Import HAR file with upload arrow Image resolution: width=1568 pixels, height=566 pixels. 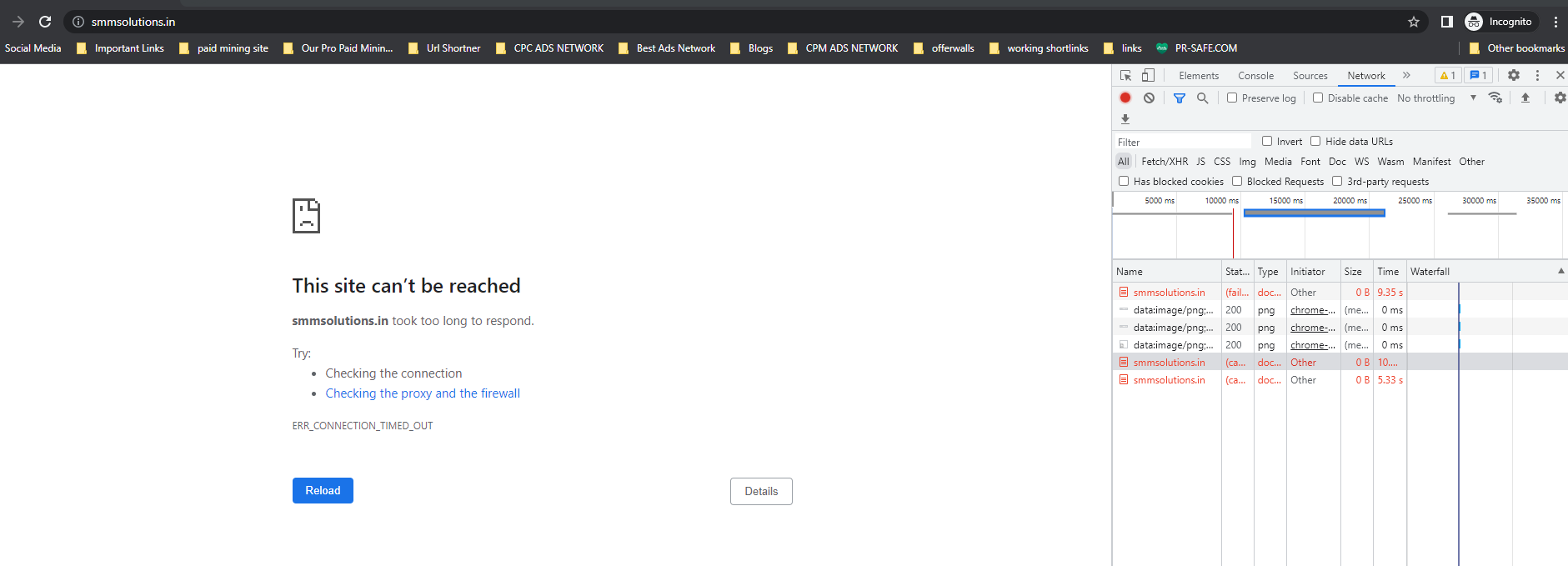tap(1525, 98)
